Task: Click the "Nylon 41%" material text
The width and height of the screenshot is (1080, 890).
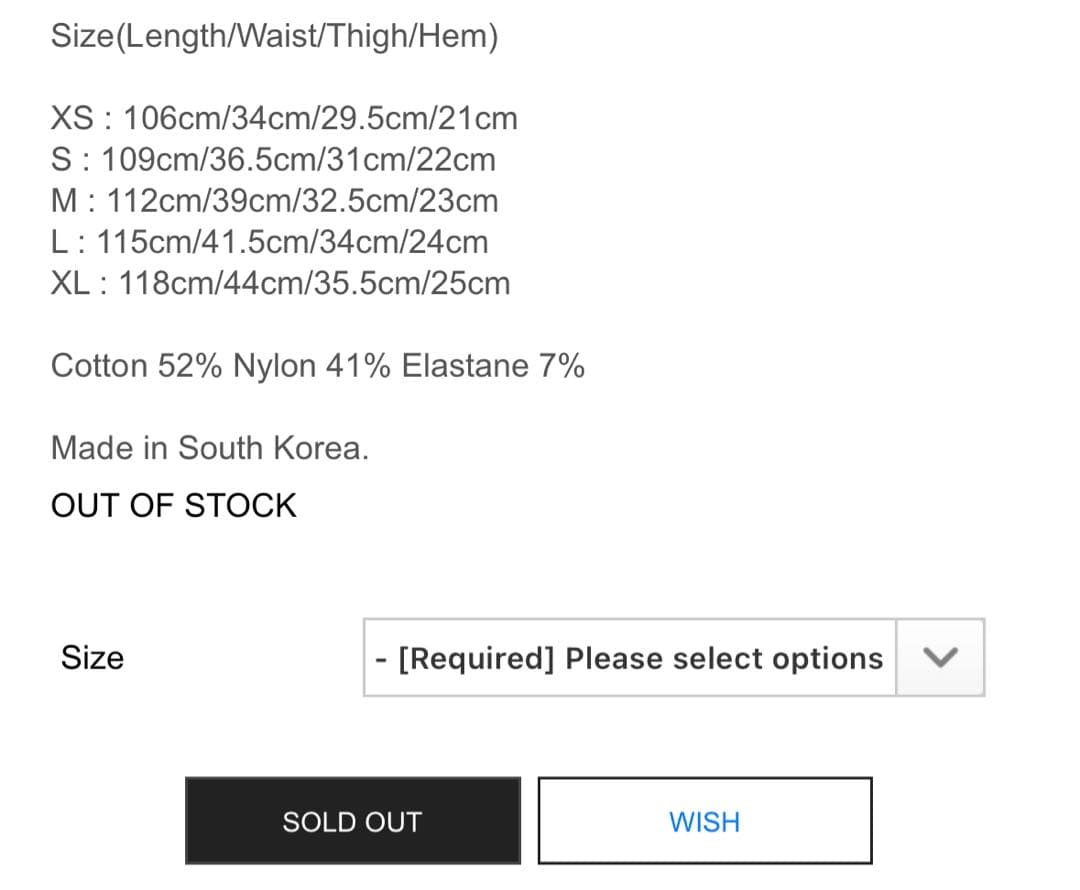Action: pos(313,365)
